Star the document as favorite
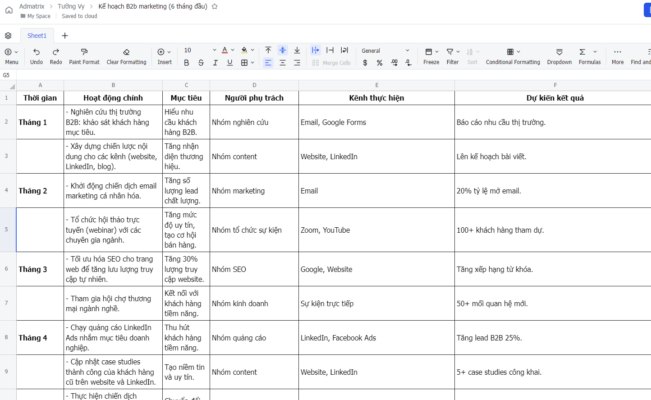The height and width of the screenshot is (400, 651). click(x=215, y=6)
